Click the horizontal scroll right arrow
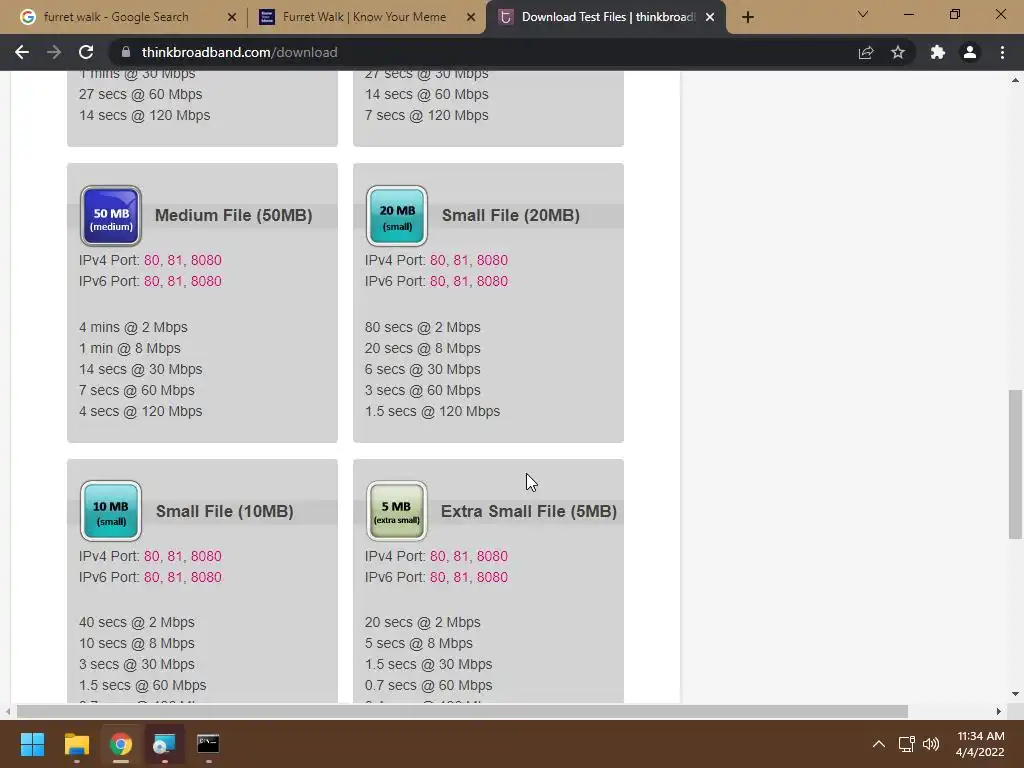 999,711
